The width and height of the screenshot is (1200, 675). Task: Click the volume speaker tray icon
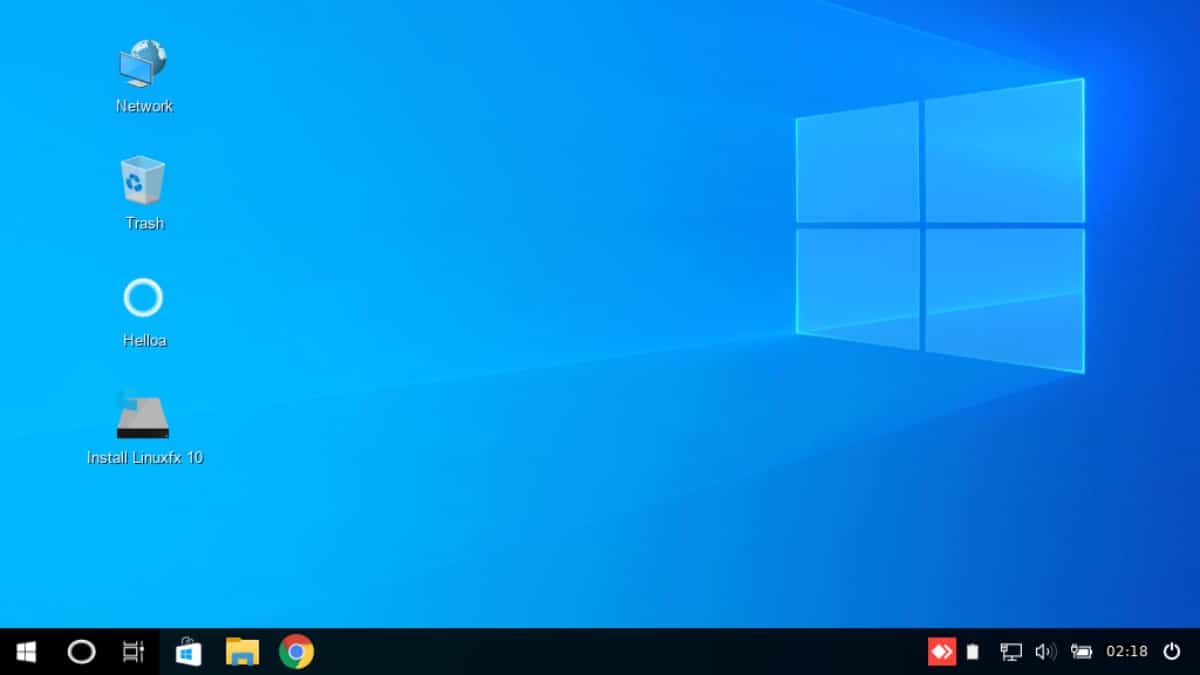tap(1046, 652)
